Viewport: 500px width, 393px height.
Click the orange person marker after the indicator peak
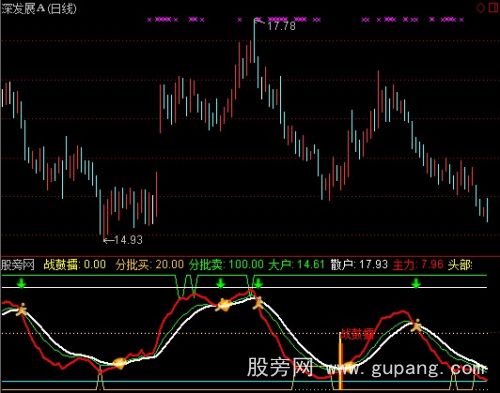pyautogui.click(x=258, y=303)
